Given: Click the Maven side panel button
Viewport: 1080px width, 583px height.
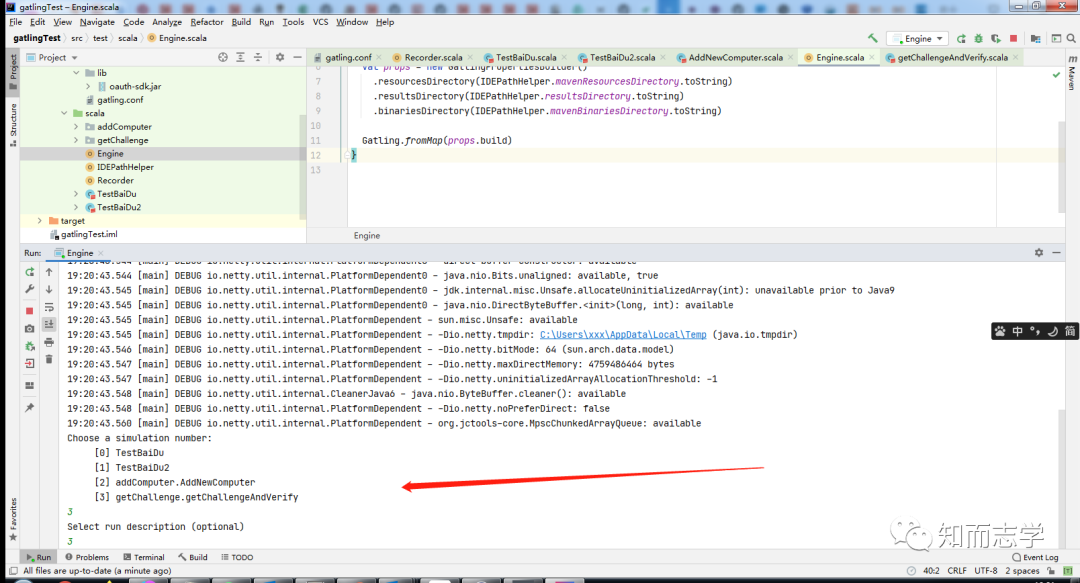Looking at the screenshot, I should [1072, 73].
